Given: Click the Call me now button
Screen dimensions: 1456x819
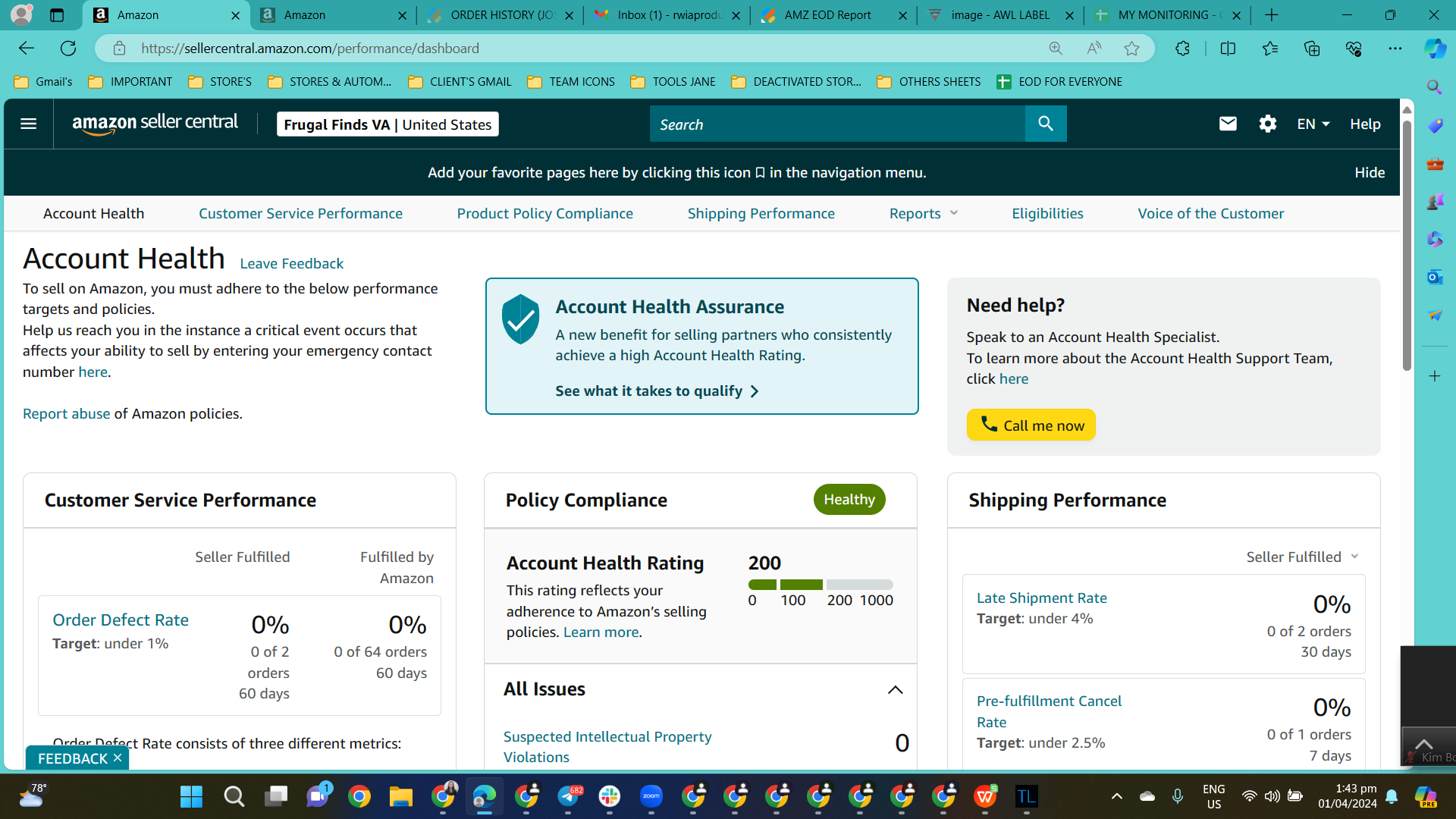Looking at the screenshot, I should 1031,425.
